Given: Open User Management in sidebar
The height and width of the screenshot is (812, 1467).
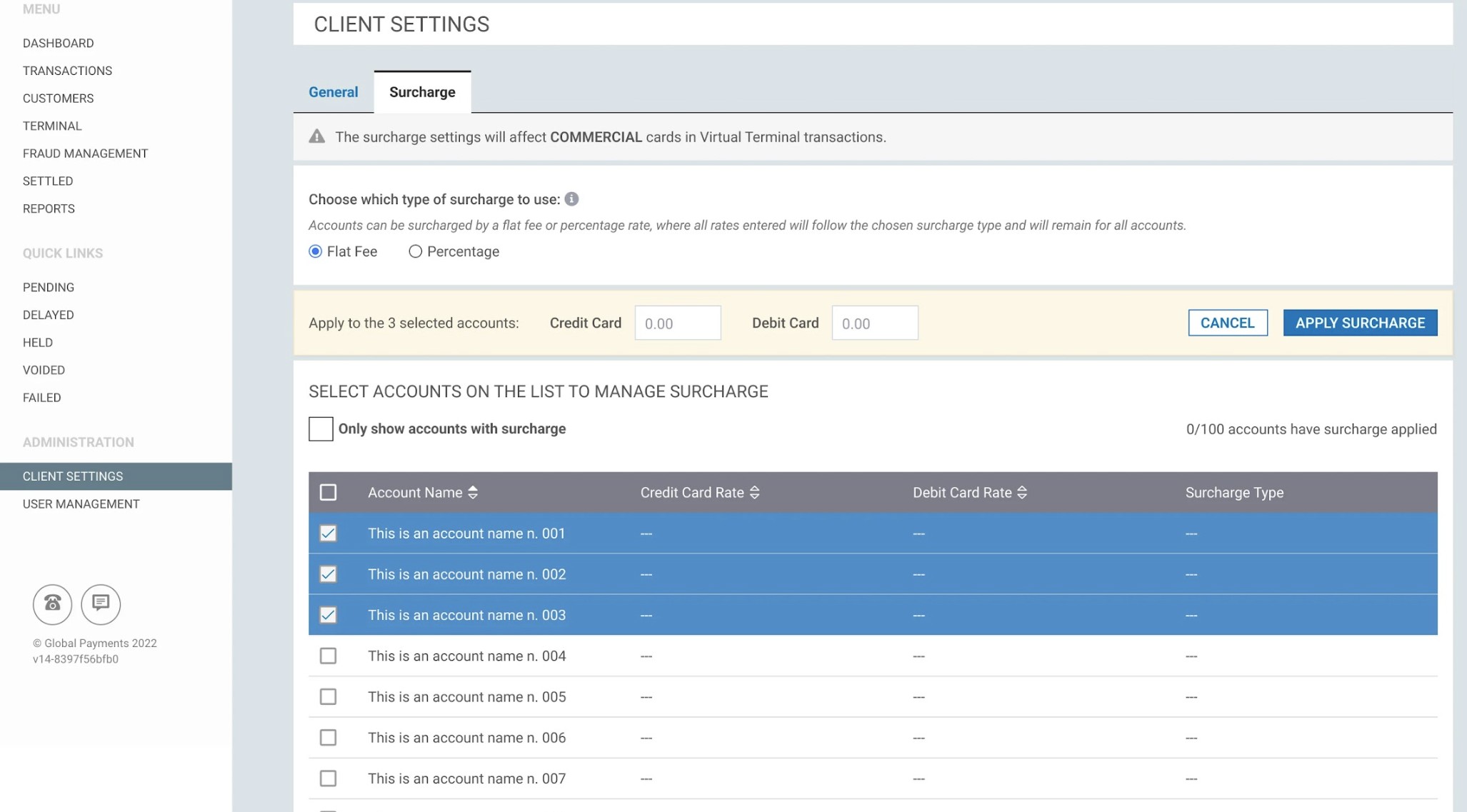Looking at the screenshot, I should coord(81,504).
